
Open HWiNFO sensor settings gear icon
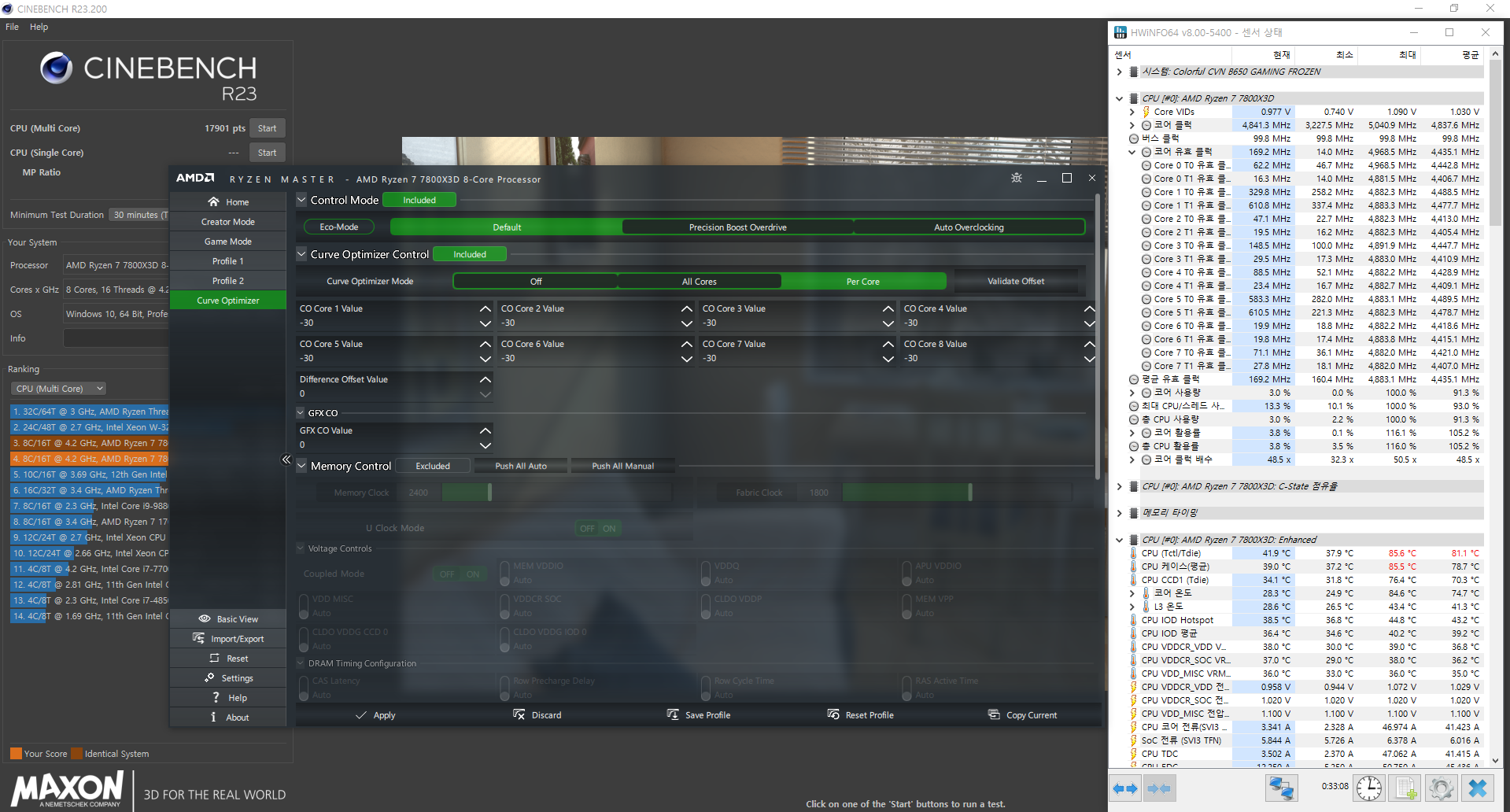click(1442, 788)
